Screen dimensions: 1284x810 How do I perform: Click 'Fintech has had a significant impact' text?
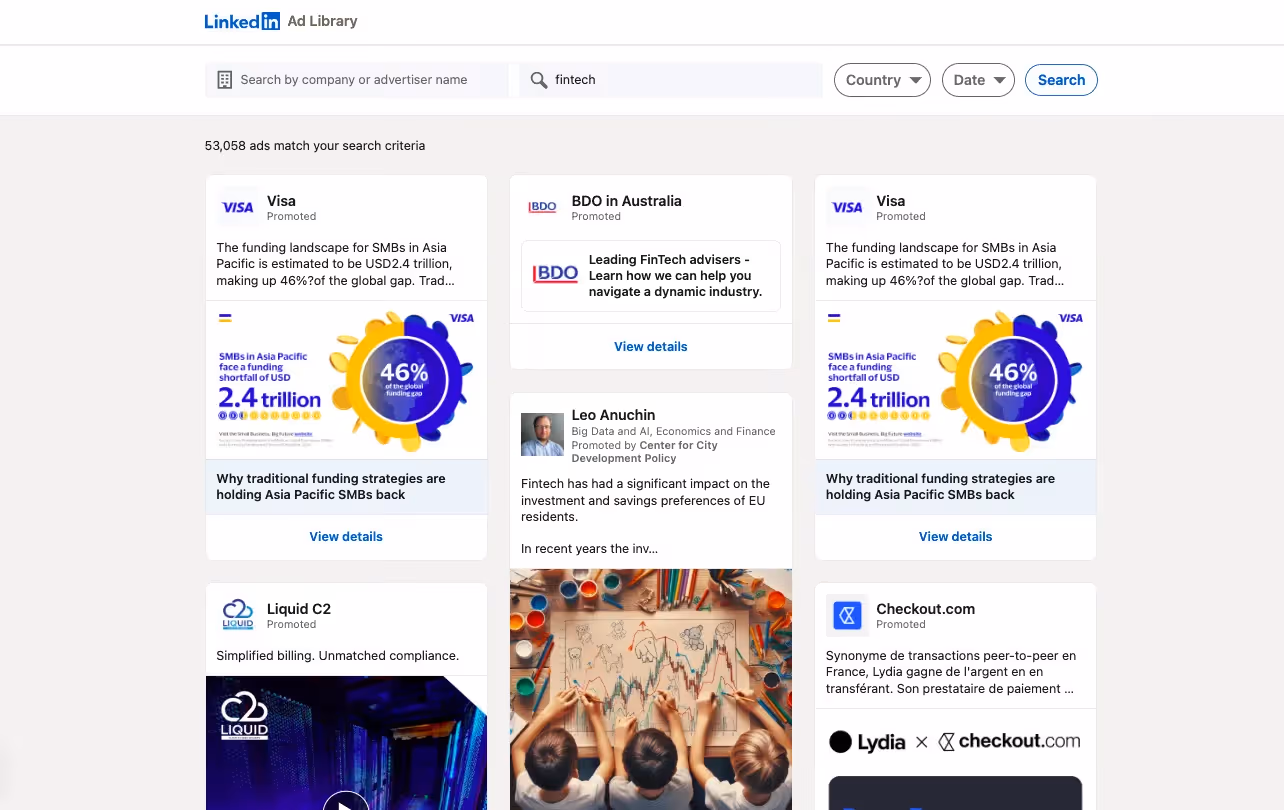point(646,500)
